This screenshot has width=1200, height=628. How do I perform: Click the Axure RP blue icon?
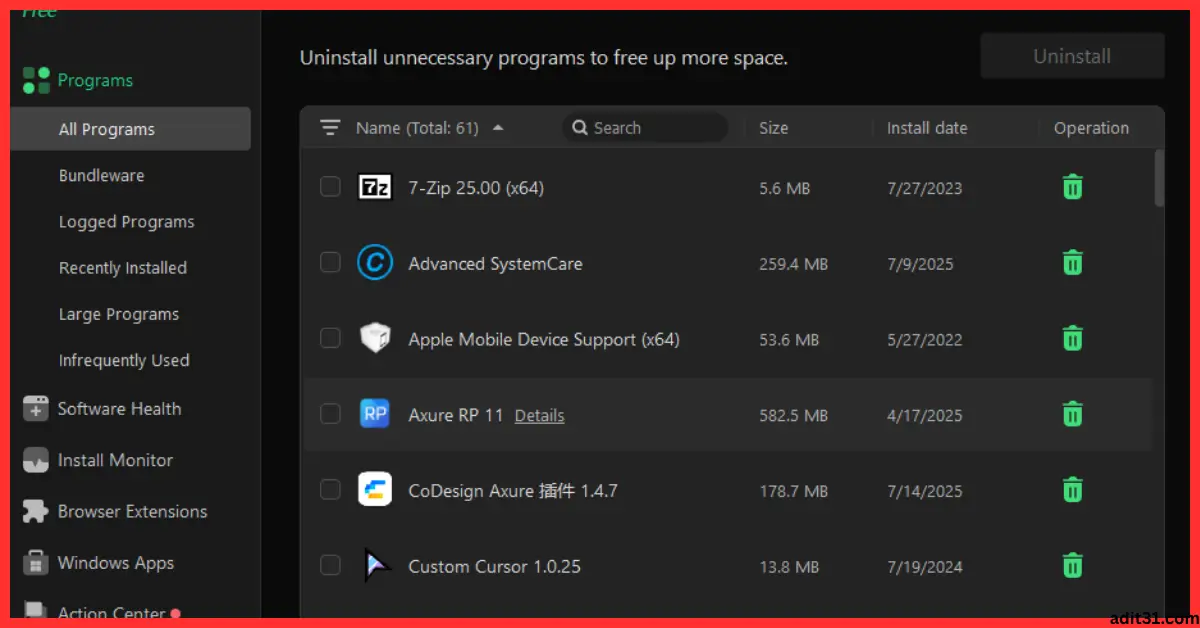pos(375,414)
